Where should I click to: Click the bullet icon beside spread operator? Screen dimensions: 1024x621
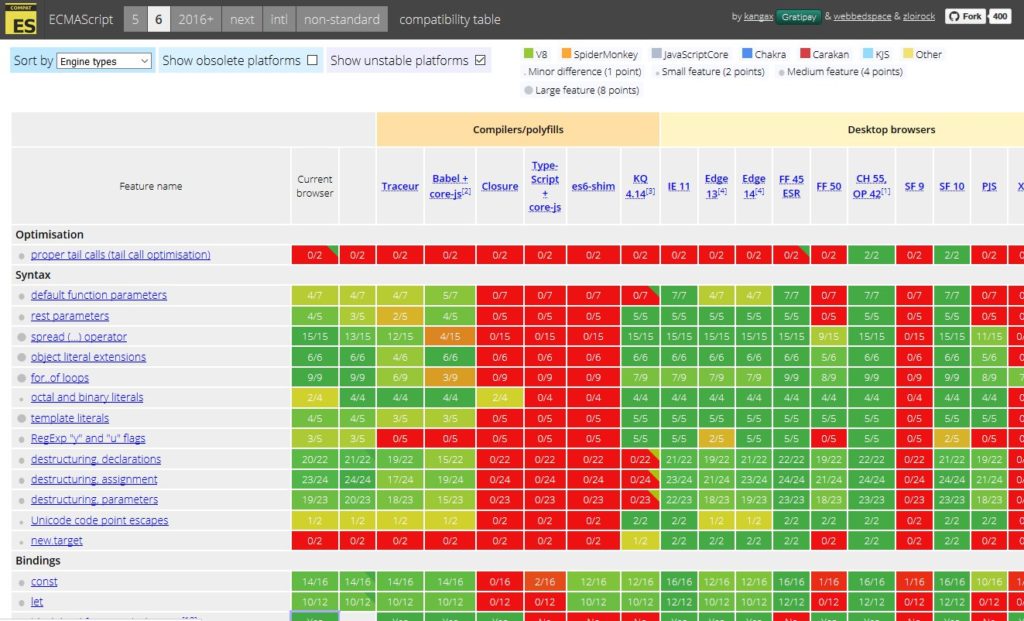coord(22,338)
